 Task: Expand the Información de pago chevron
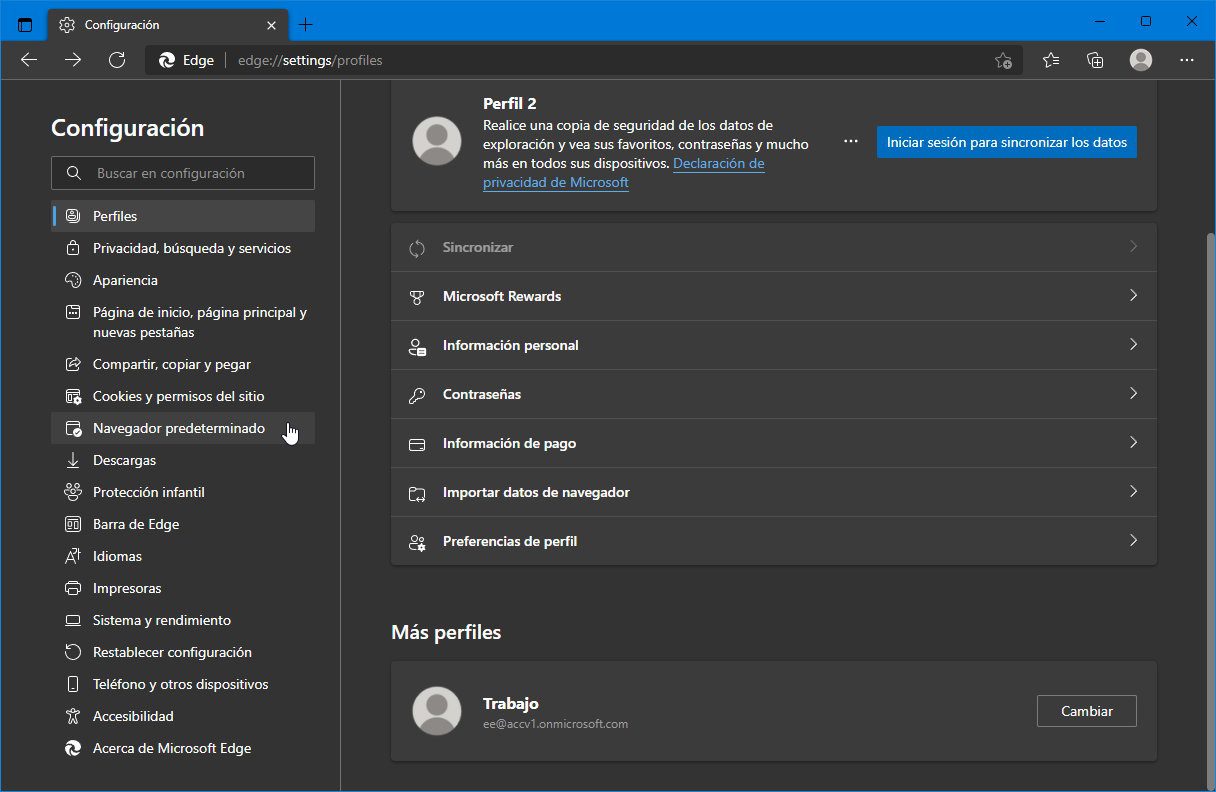pyautogui.click(x=1133, y=442)
